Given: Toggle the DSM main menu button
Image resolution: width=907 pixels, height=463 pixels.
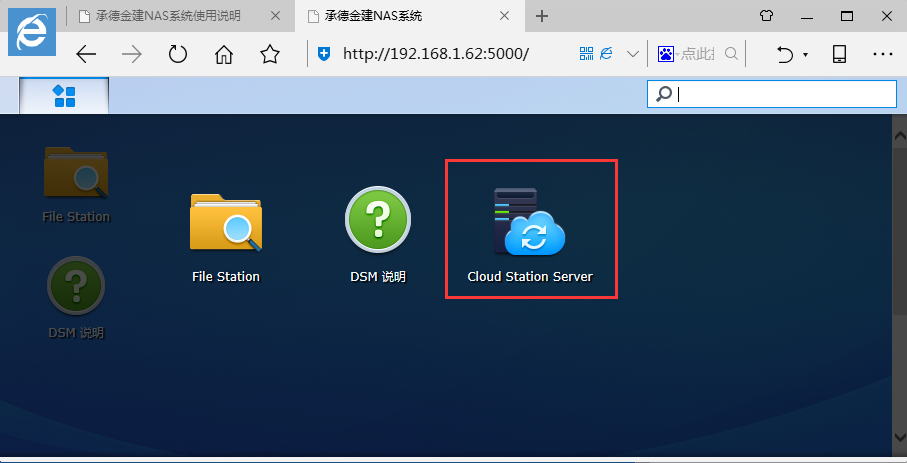Looking at the screenshot, I should (64, 95).
